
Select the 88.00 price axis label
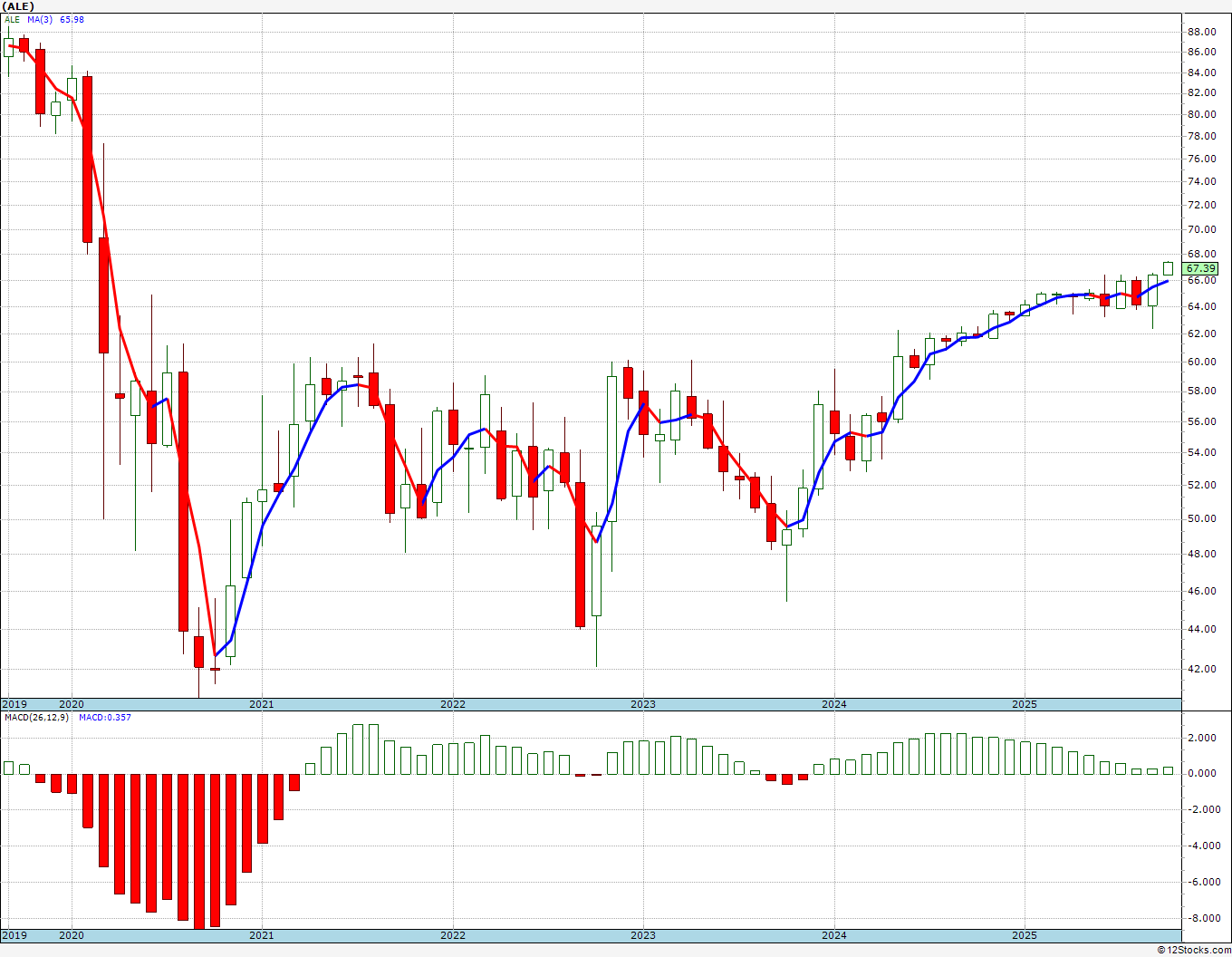(1201, 31)
